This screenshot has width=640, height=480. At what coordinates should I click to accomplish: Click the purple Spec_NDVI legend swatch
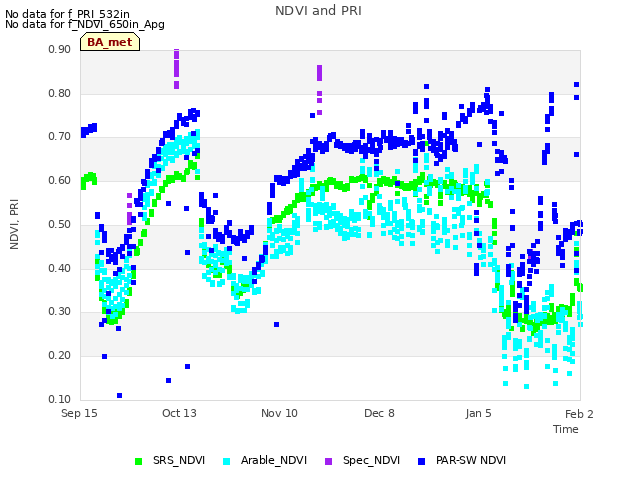[x=329, y=461]
